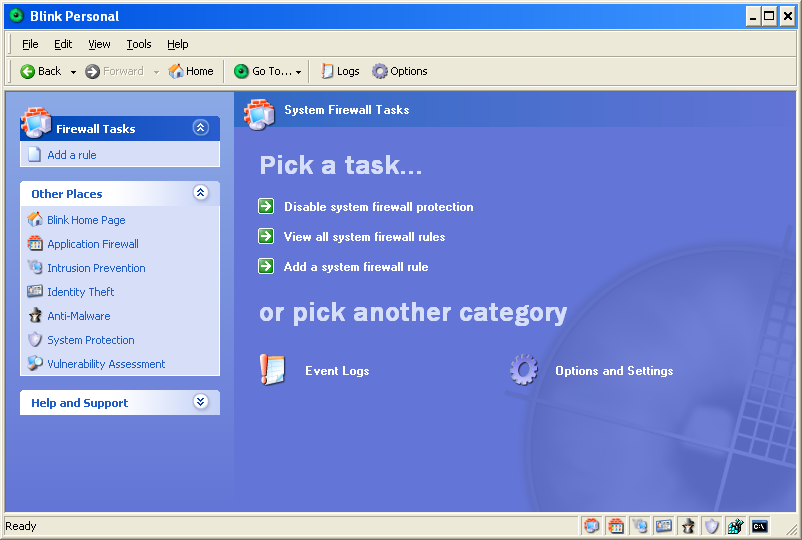Open the File menu
Viewport: 802px width, 540px height.
(30, 44)
